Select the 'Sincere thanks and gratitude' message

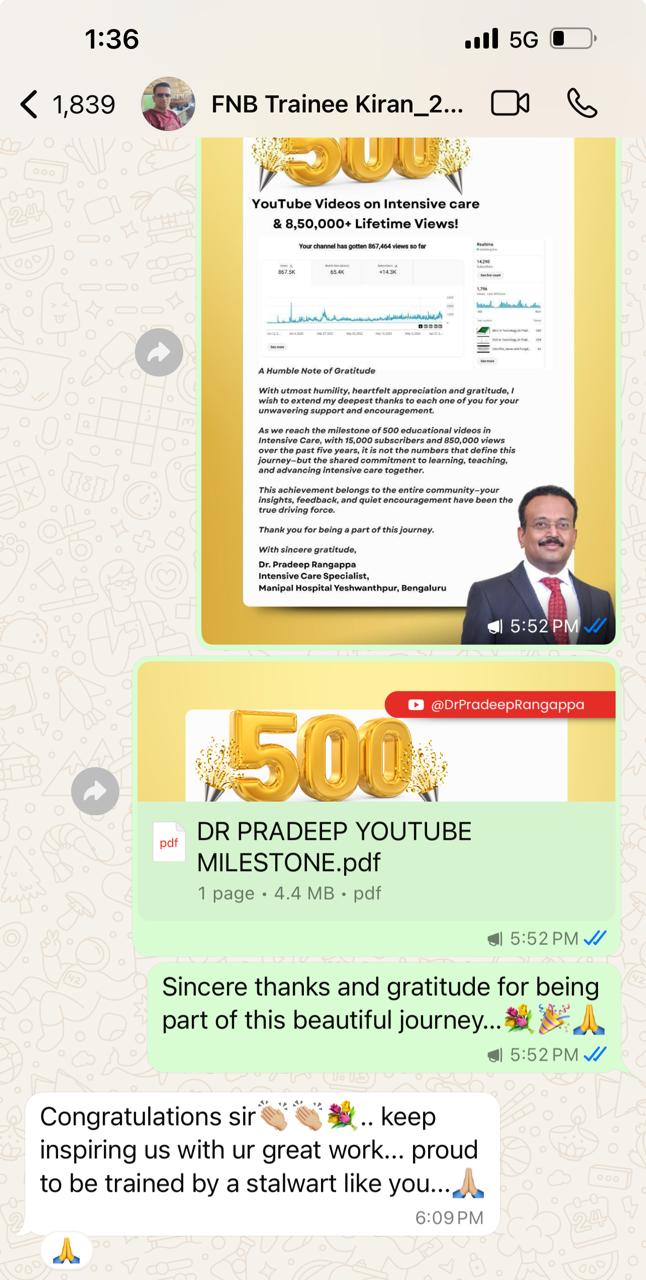point(384,1017)
